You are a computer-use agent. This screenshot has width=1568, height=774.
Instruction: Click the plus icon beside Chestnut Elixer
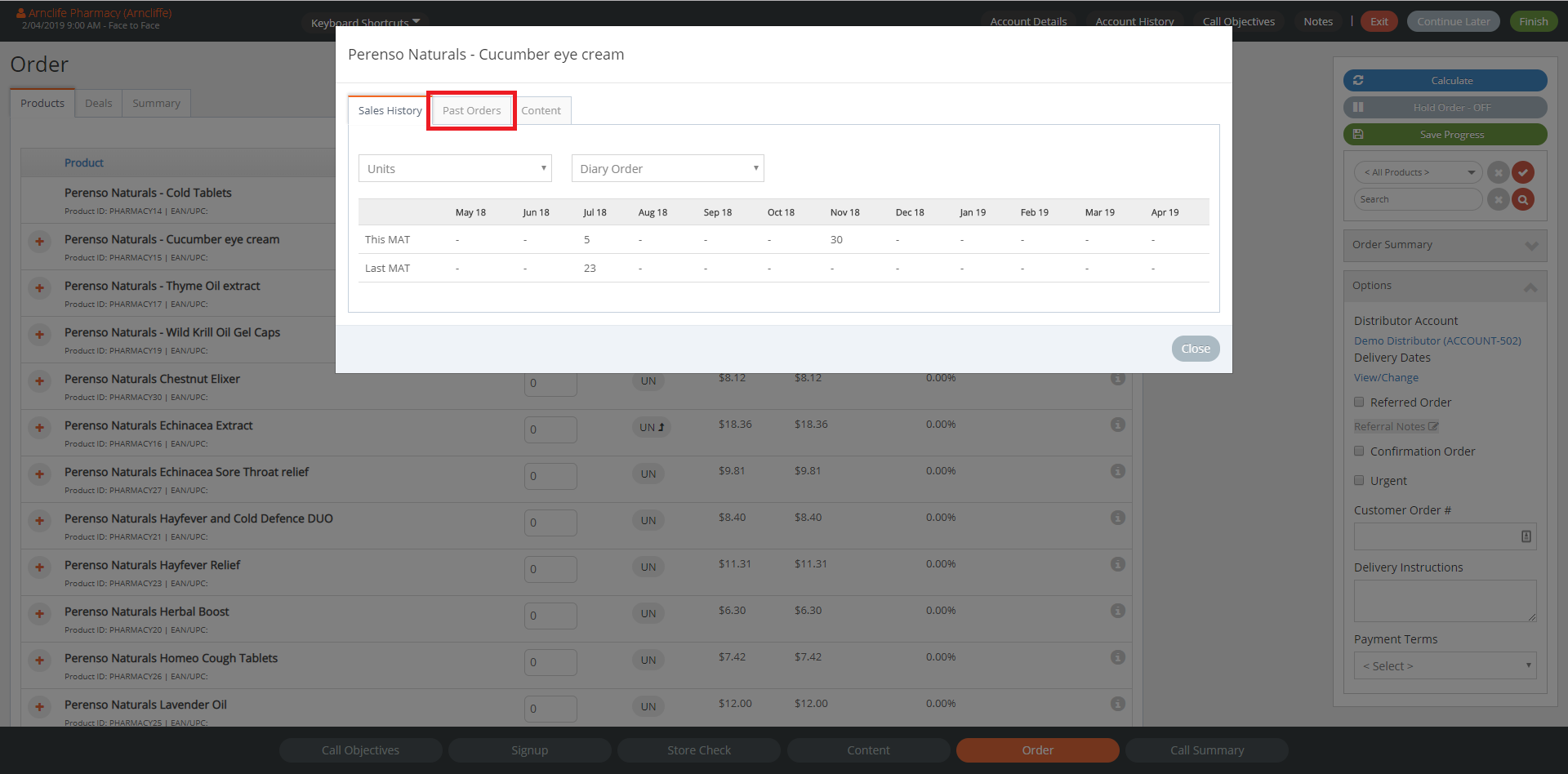tap(39, 381)
